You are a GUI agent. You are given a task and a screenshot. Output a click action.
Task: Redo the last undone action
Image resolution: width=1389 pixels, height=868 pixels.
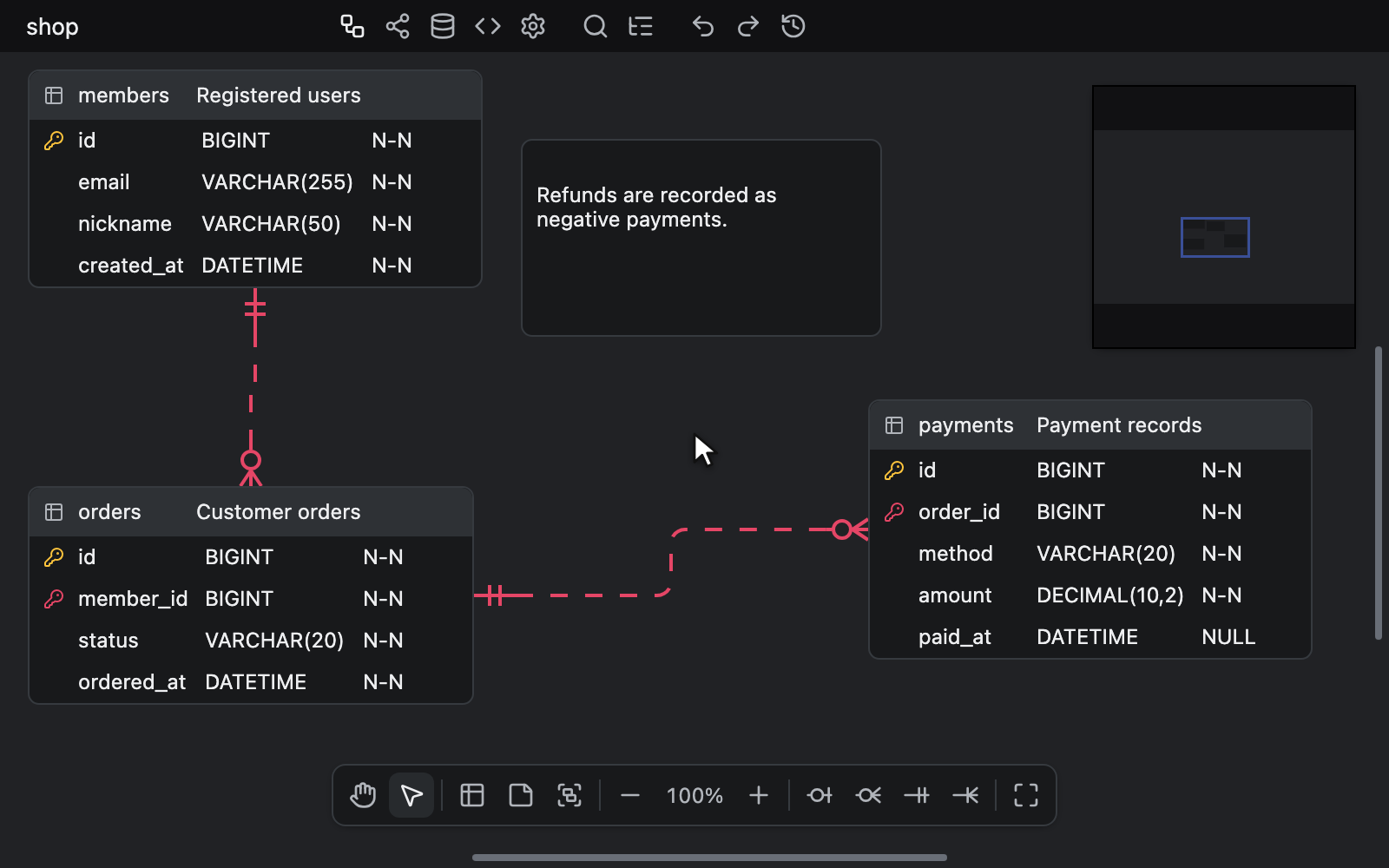(748, 26)
